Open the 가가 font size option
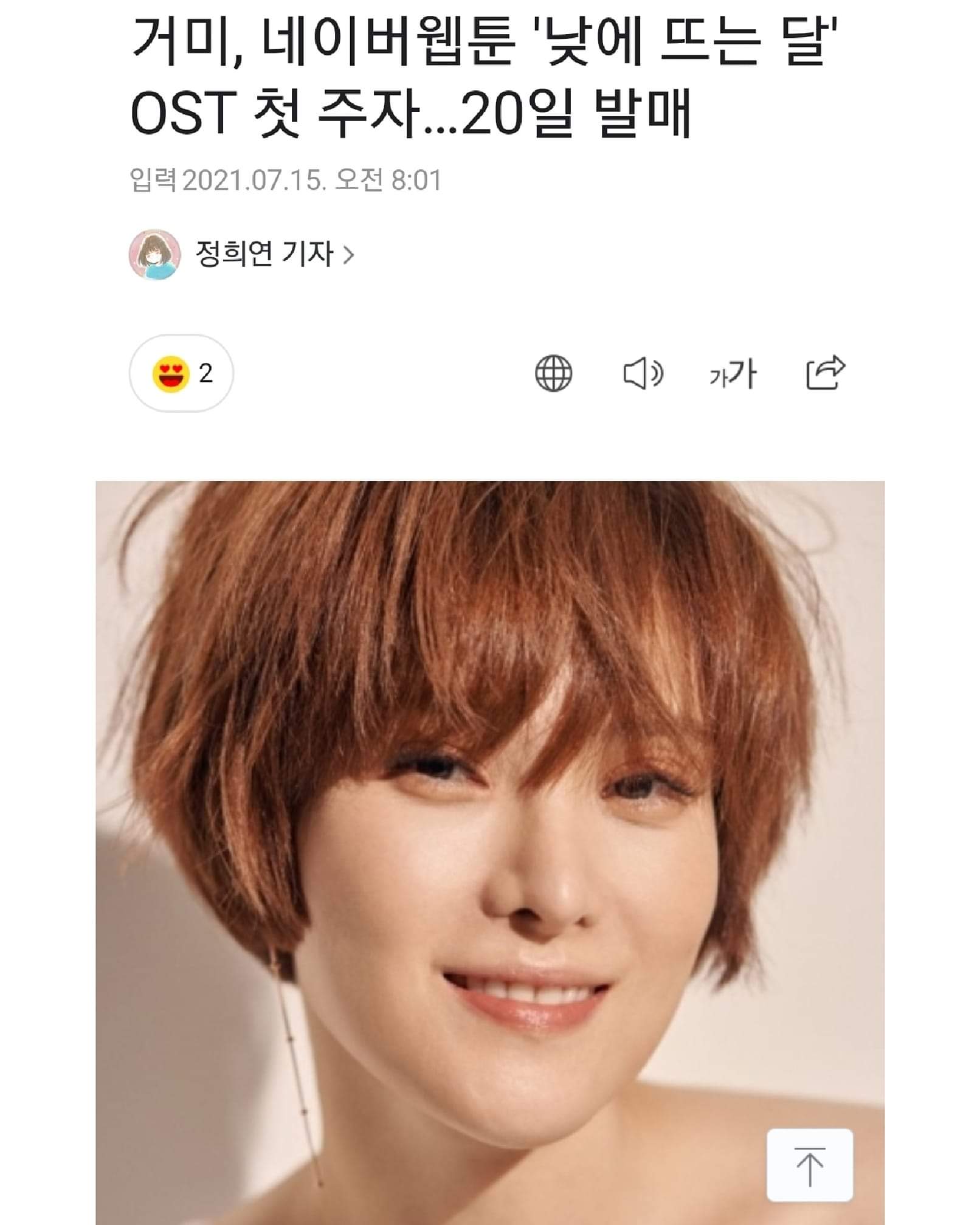 [x=733, y=373]
